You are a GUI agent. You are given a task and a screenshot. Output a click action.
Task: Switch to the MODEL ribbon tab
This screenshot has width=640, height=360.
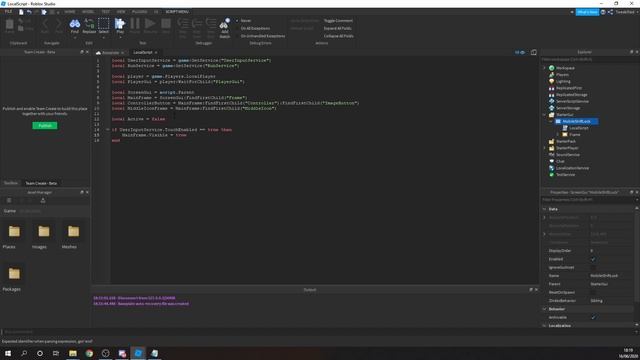(88, 12)
